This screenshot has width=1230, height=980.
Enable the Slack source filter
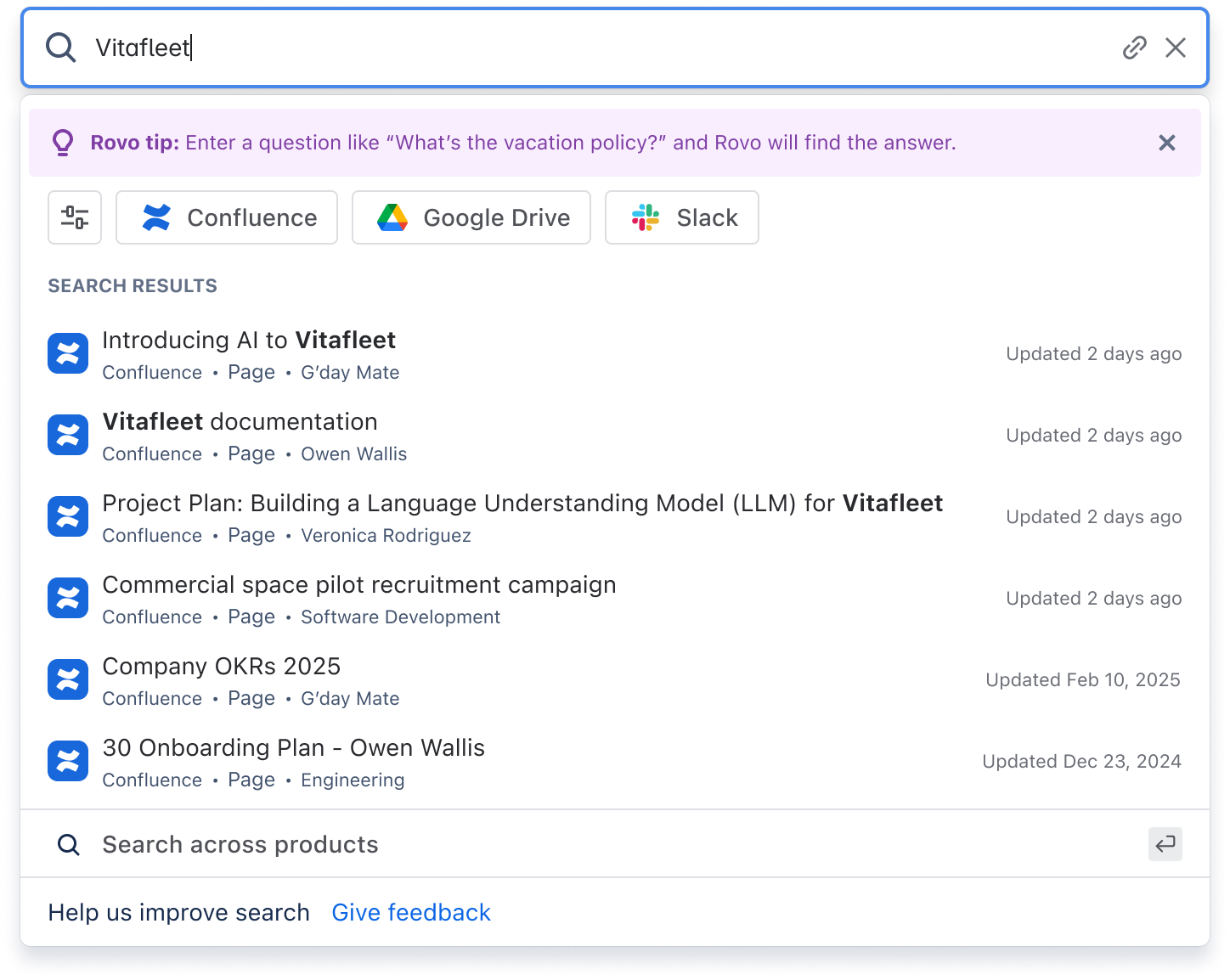(x=681, y=217)
